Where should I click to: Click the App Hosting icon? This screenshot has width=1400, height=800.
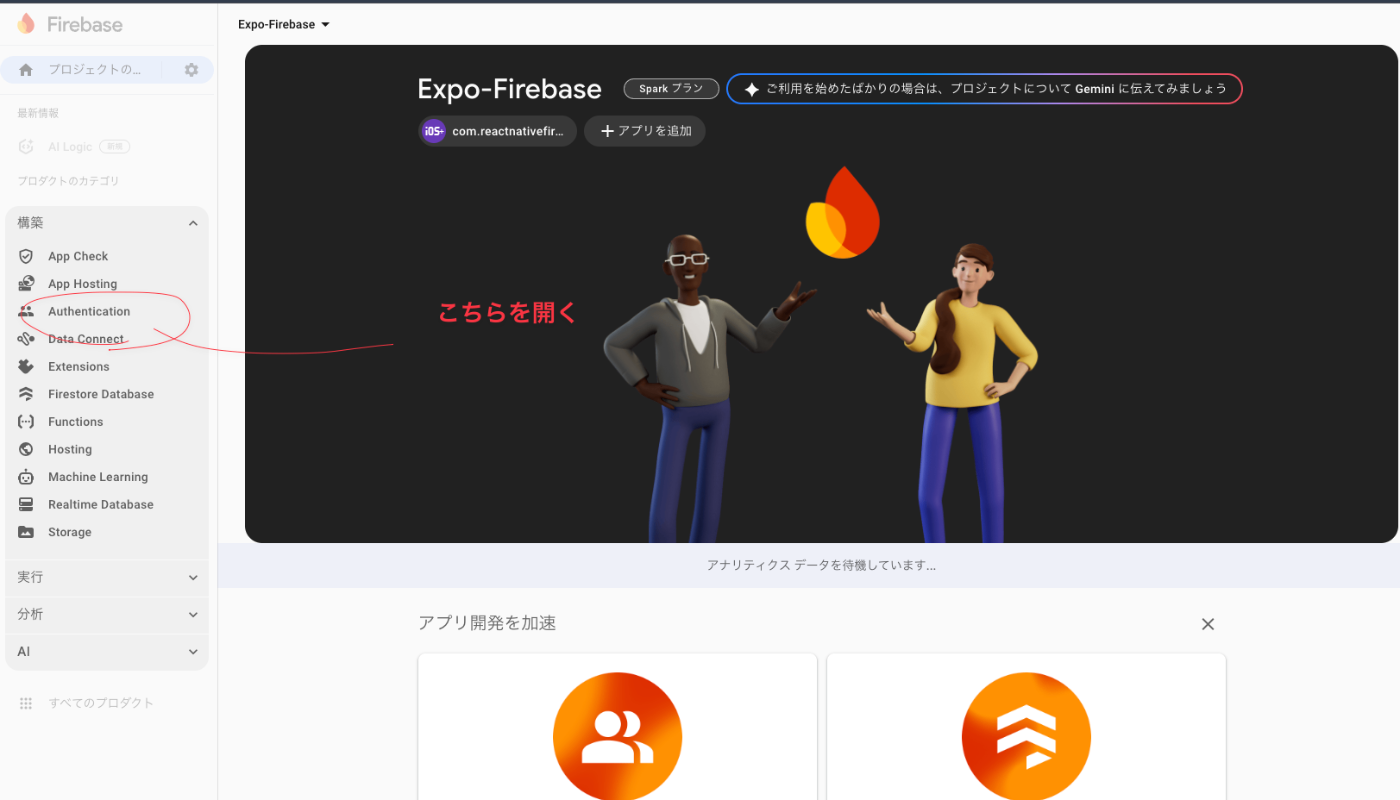pyautogui.click(x=26, y=284)
